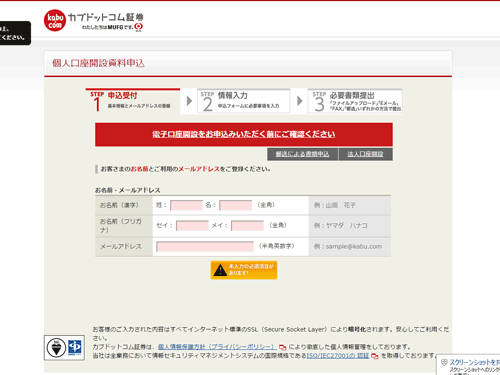Image resolution: width=500 pixels, height=375 pixels.
Task: Click the arrow between Step 1 and Step 2
Action: [x=189, y=101]
